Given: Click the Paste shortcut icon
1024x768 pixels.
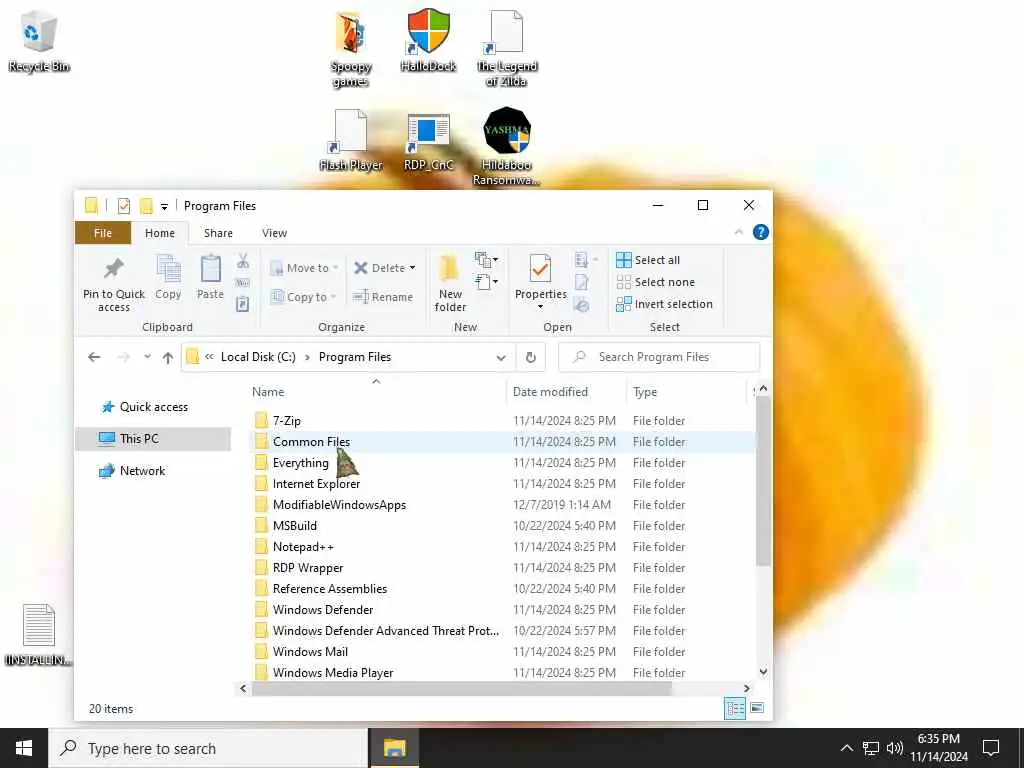Looking at the screenshot, I should pyautogui.click(x=243, y=304).
